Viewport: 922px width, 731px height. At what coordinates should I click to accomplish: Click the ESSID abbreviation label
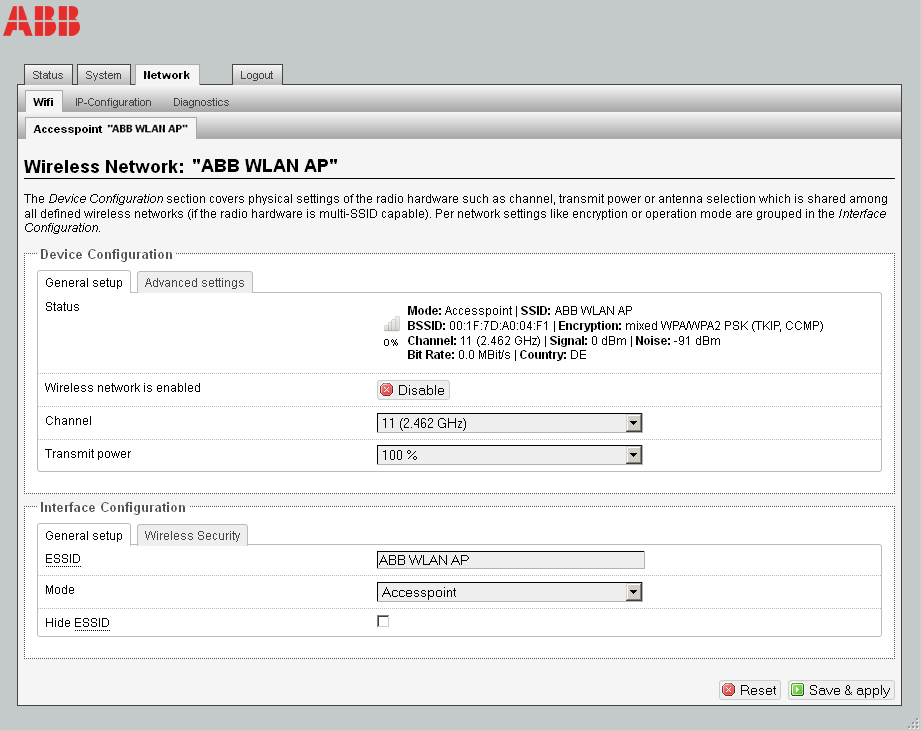click(63, 559)
